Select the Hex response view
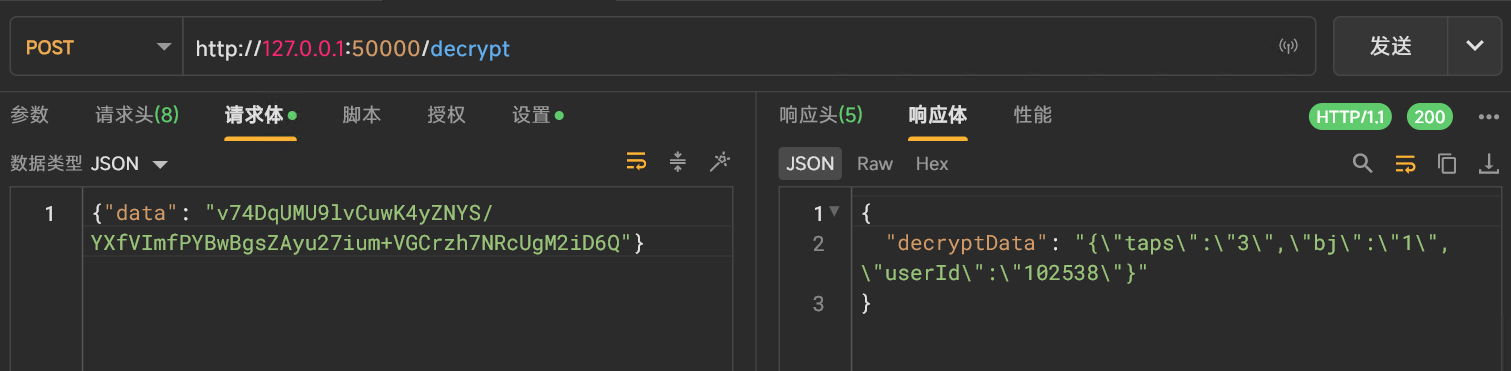This screenshot has width=1511, height=371. (x=932, y=163)
